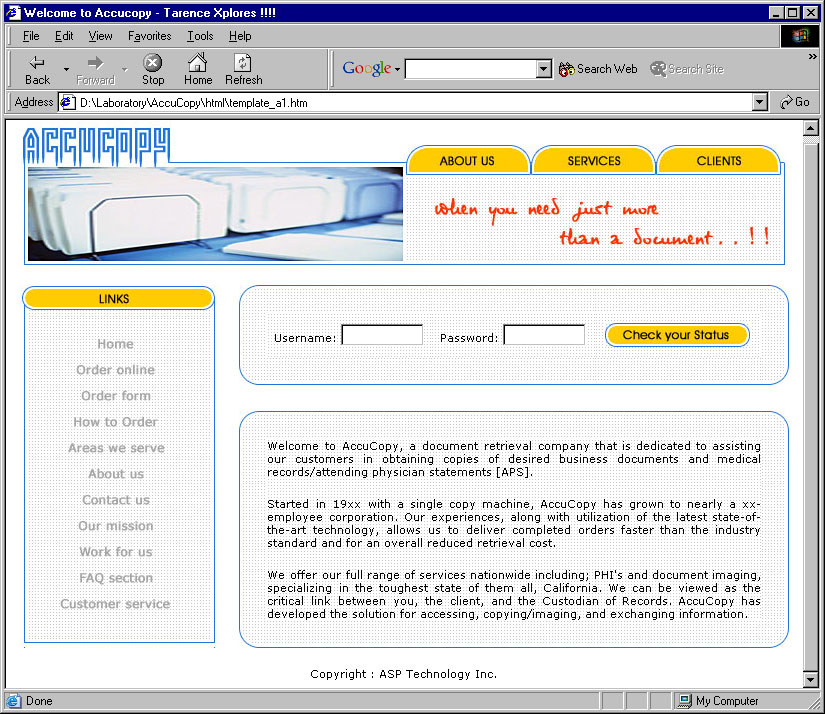Click the copier banner image
The height and width of the screenshot is (714, 825).
(x=215, y=214)
